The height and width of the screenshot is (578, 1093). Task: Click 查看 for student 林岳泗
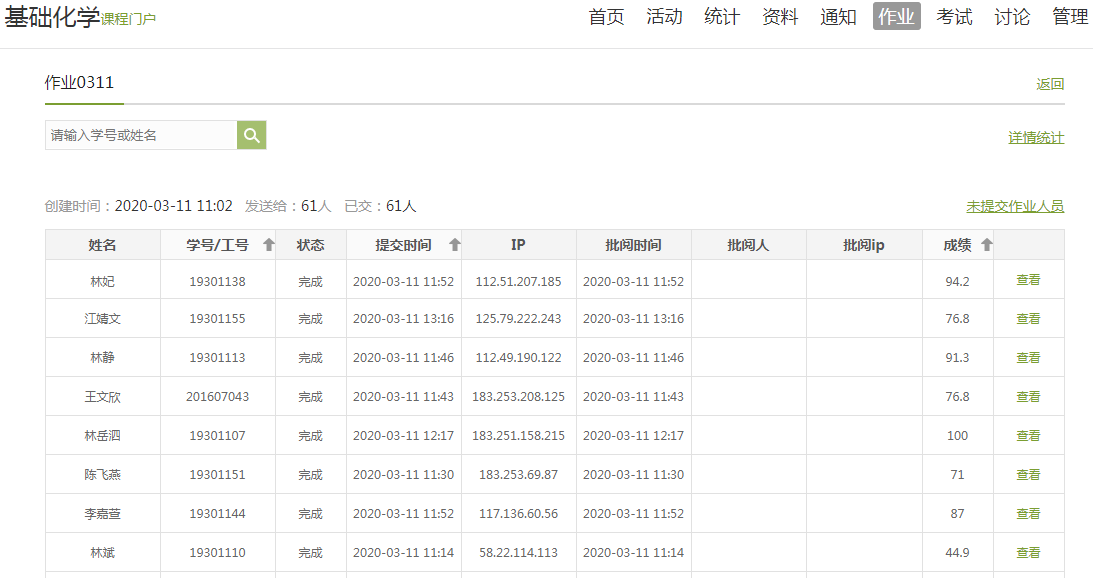[x=1028, y=436]
